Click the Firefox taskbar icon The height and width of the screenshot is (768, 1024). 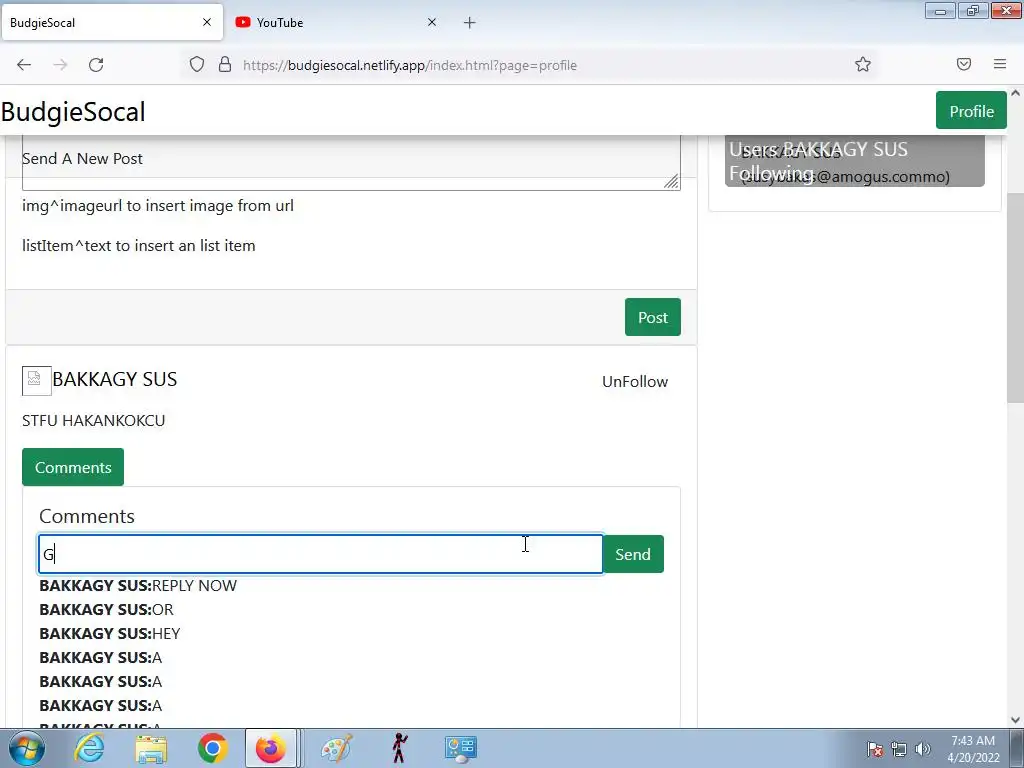point(271,748)
